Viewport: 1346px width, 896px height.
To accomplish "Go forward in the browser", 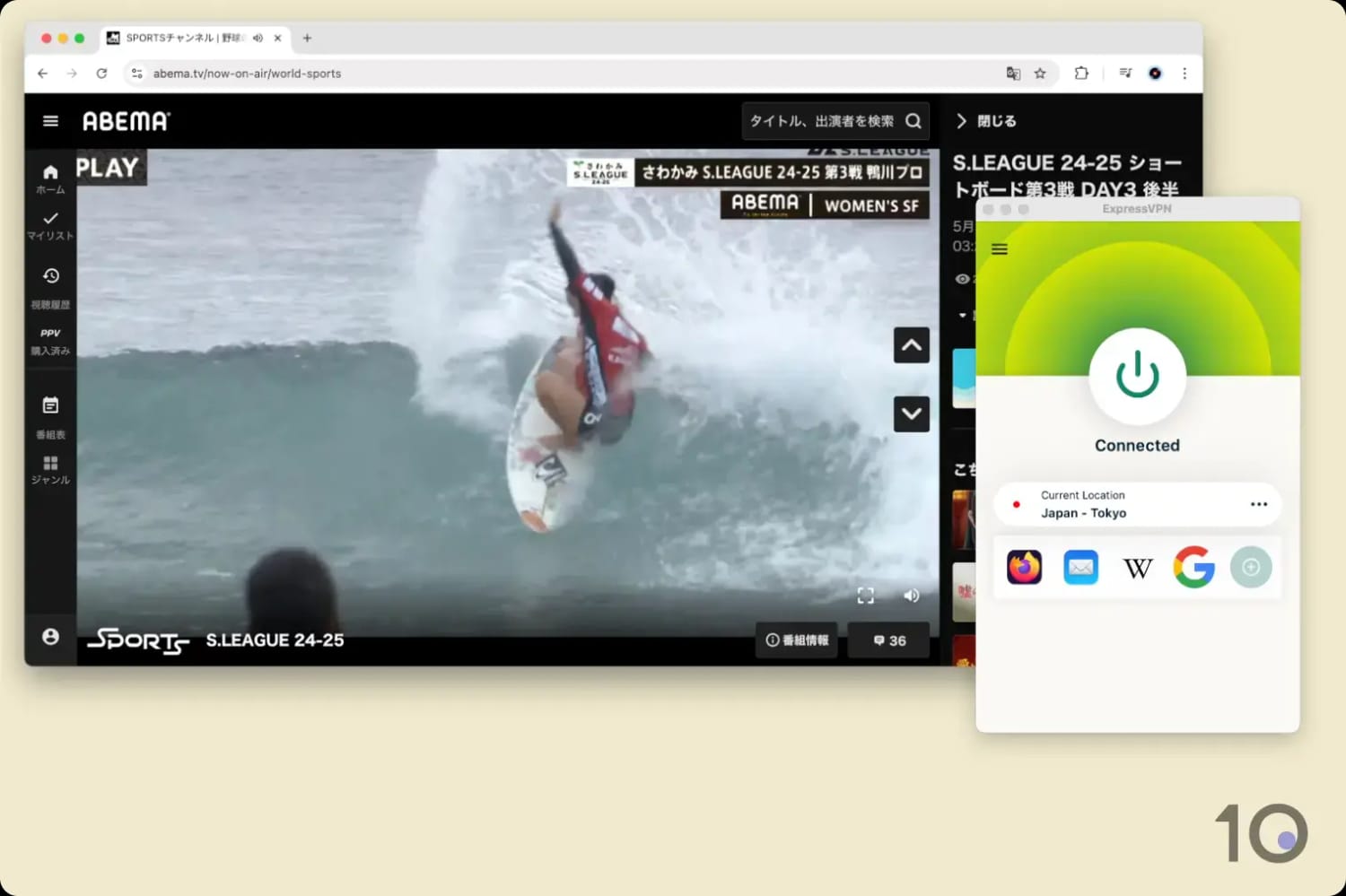I will pos(72,74).
